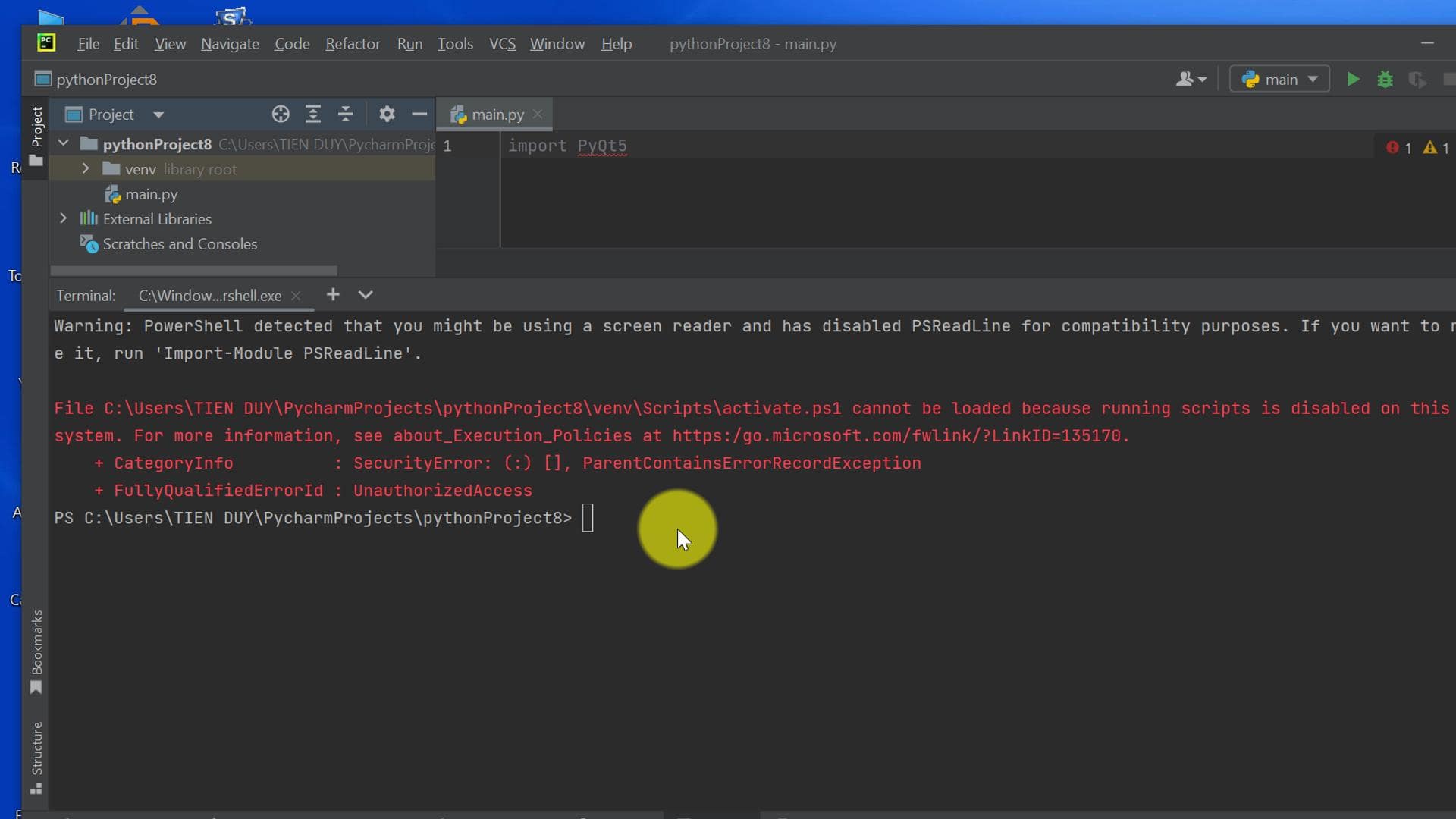Run the main configuration with green play icon
Viewport: 1456px width, 819px height.
point(1353,79)
